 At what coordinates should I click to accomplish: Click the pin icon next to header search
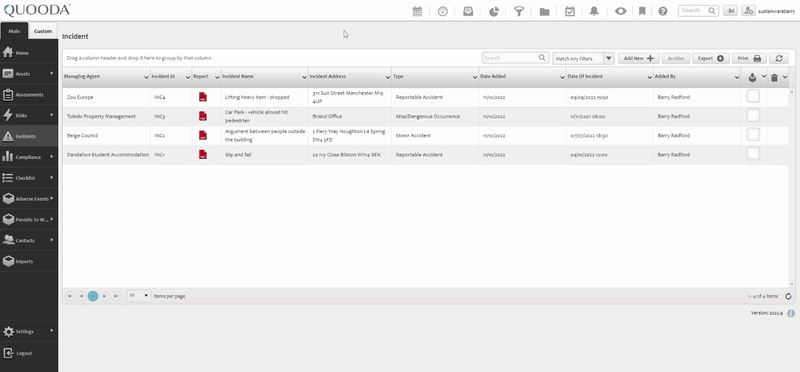pos(730,11)
